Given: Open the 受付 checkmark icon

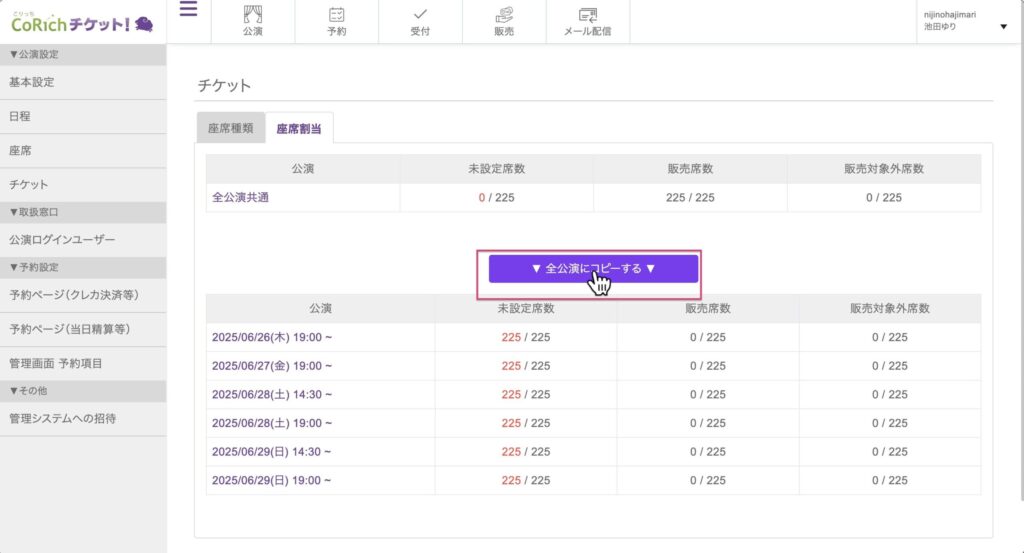Looking at the screenshot, I should [420, 15].
